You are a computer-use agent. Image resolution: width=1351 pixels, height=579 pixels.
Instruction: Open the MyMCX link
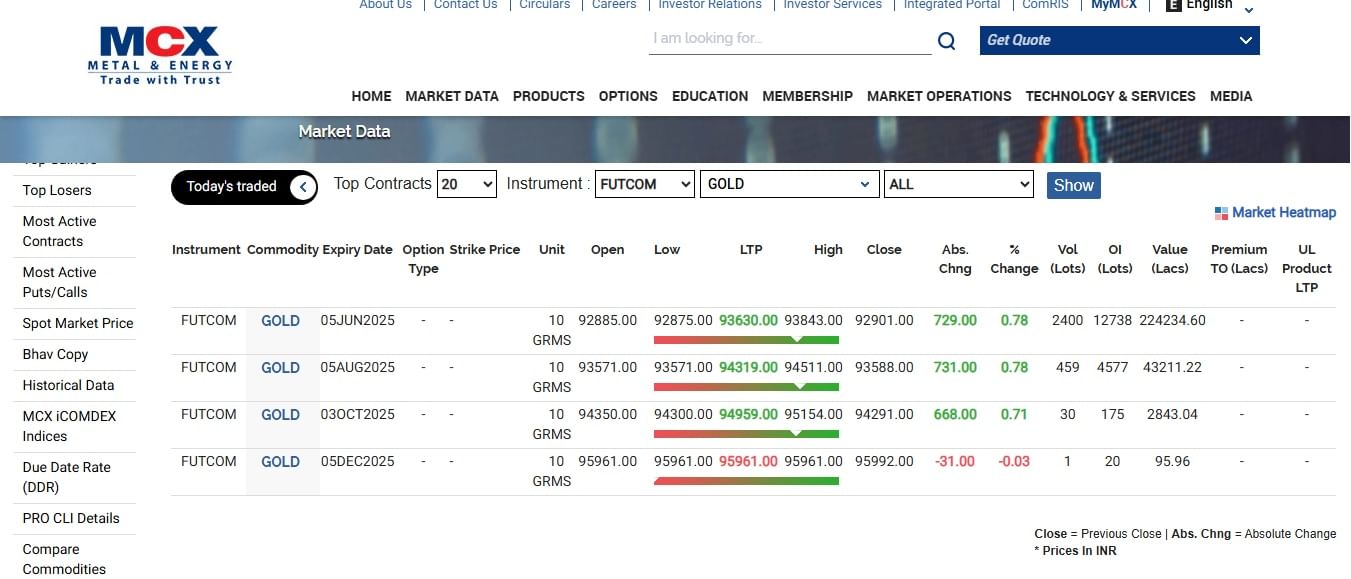coord(1114,5)
